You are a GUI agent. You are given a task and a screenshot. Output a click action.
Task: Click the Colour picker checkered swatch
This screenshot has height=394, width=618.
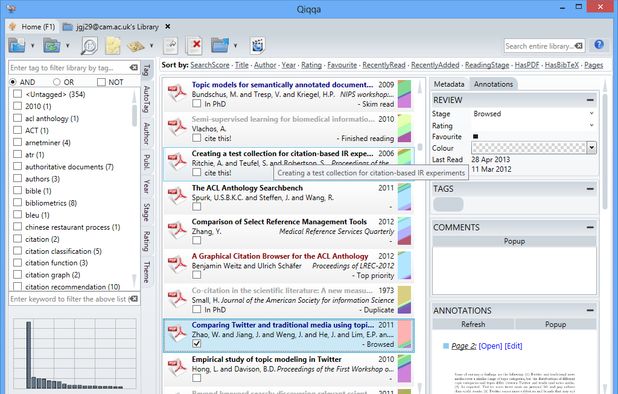click(x=529, y=148)
